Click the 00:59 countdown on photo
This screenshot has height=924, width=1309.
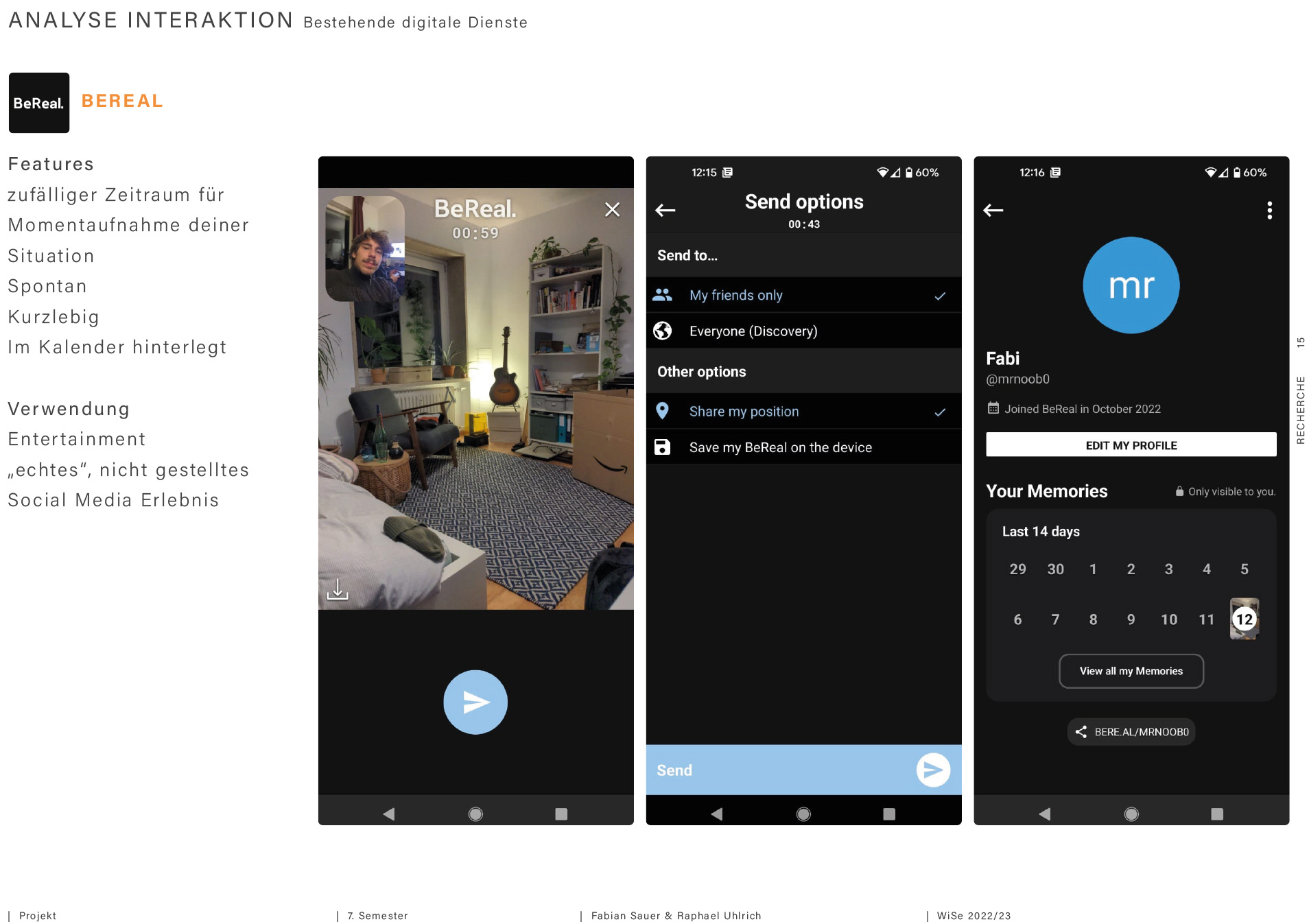tap(475, 233)
